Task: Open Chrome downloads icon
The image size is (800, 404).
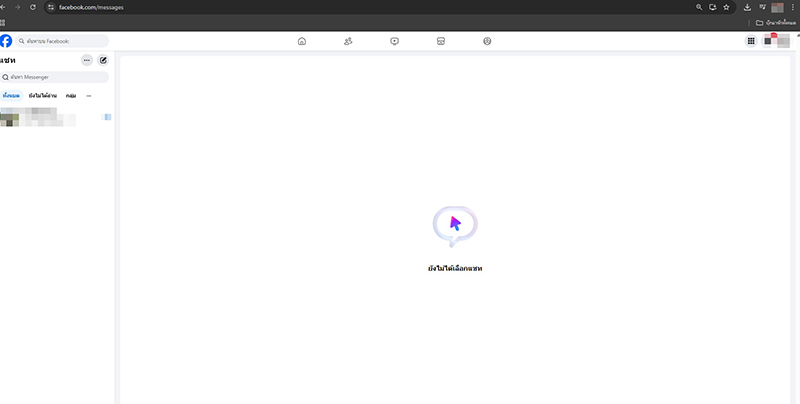Action: click(748, 7)
